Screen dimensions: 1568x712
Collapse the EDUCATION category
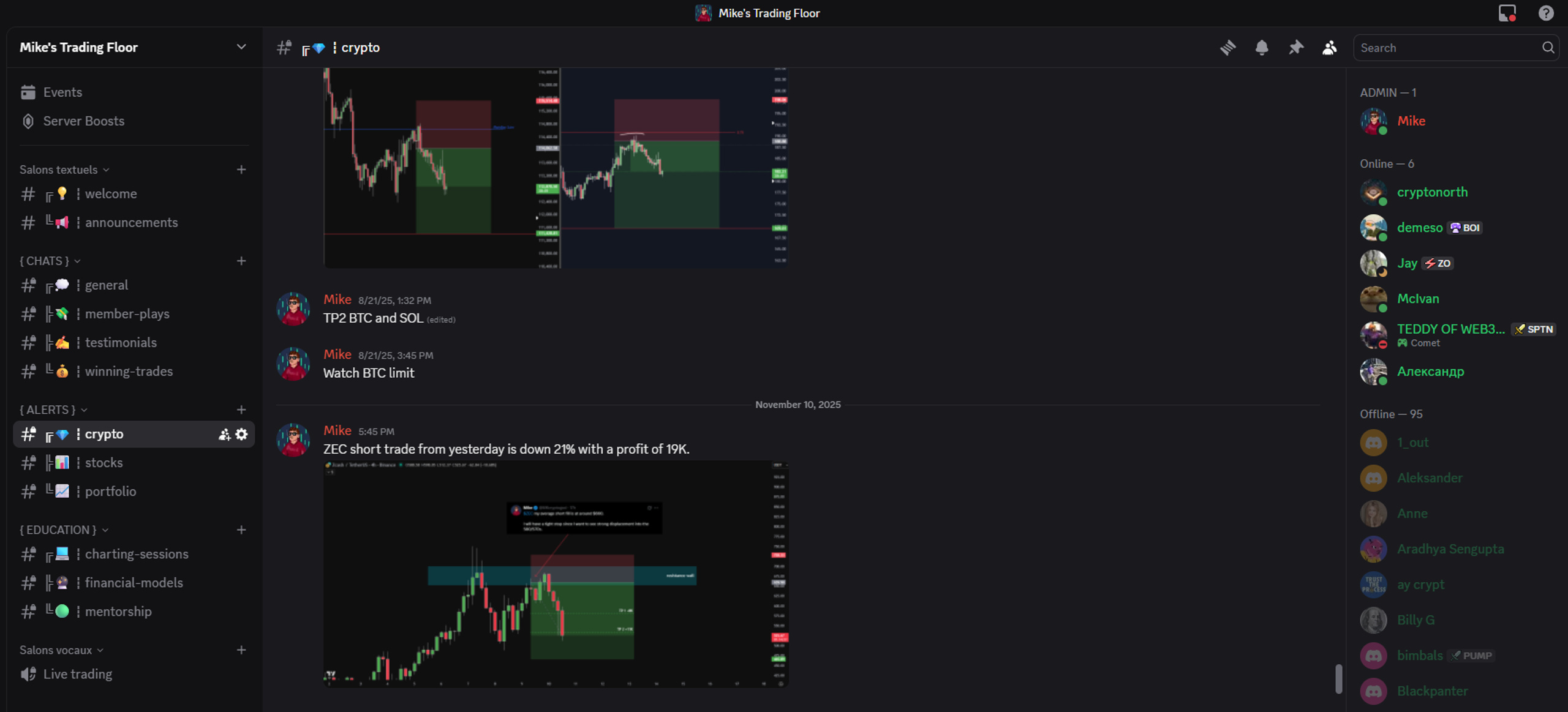coord(64,530)
